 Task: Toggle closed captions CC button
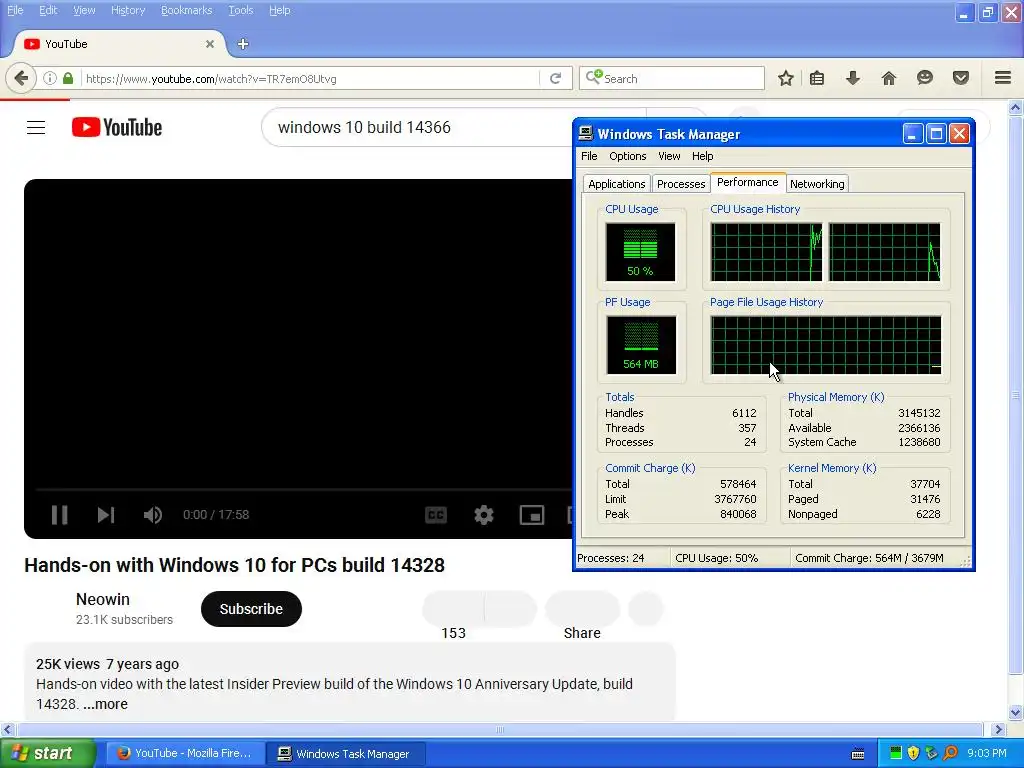tap(436, 515)
